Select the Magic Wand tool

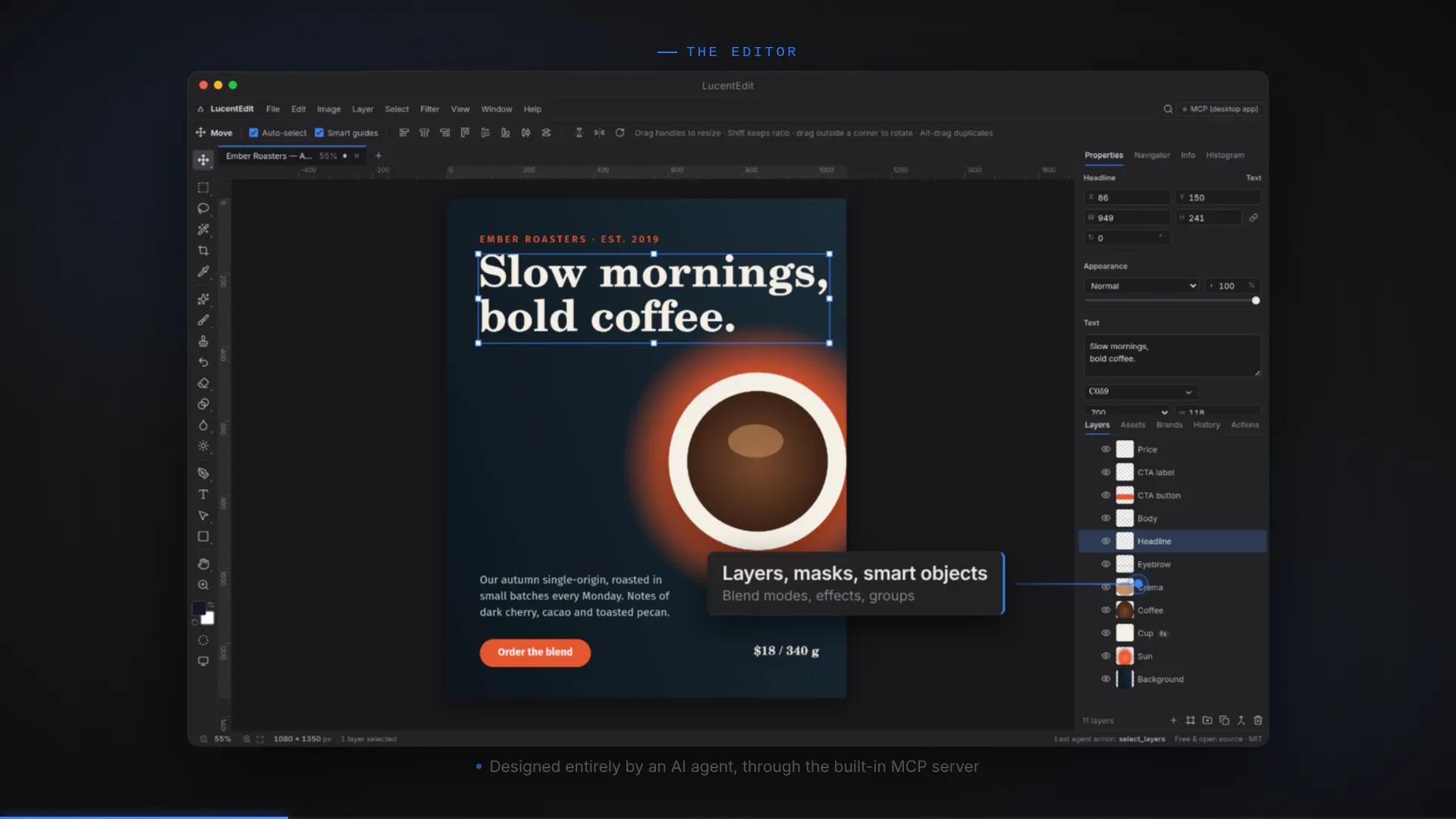coord(203,230)
